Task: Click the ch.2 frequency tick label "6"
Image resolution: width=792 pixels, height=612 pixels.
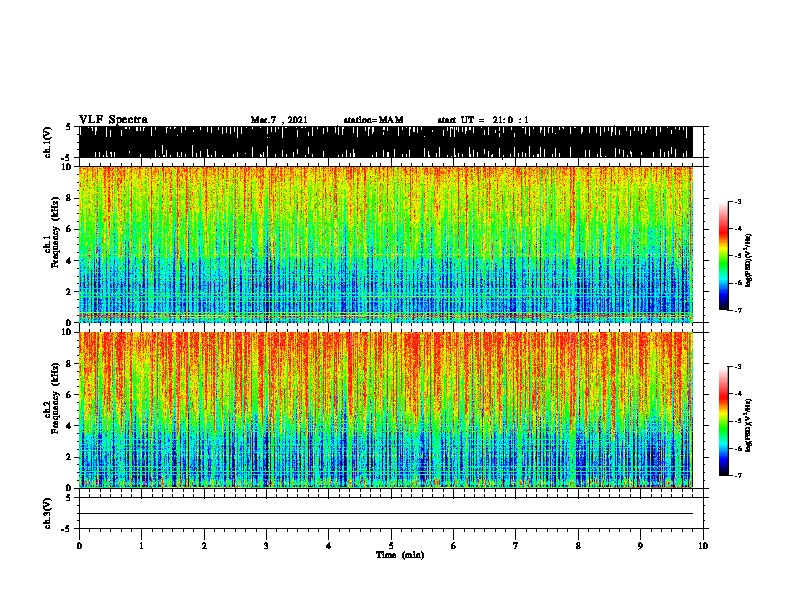Action: click(70, 394)
